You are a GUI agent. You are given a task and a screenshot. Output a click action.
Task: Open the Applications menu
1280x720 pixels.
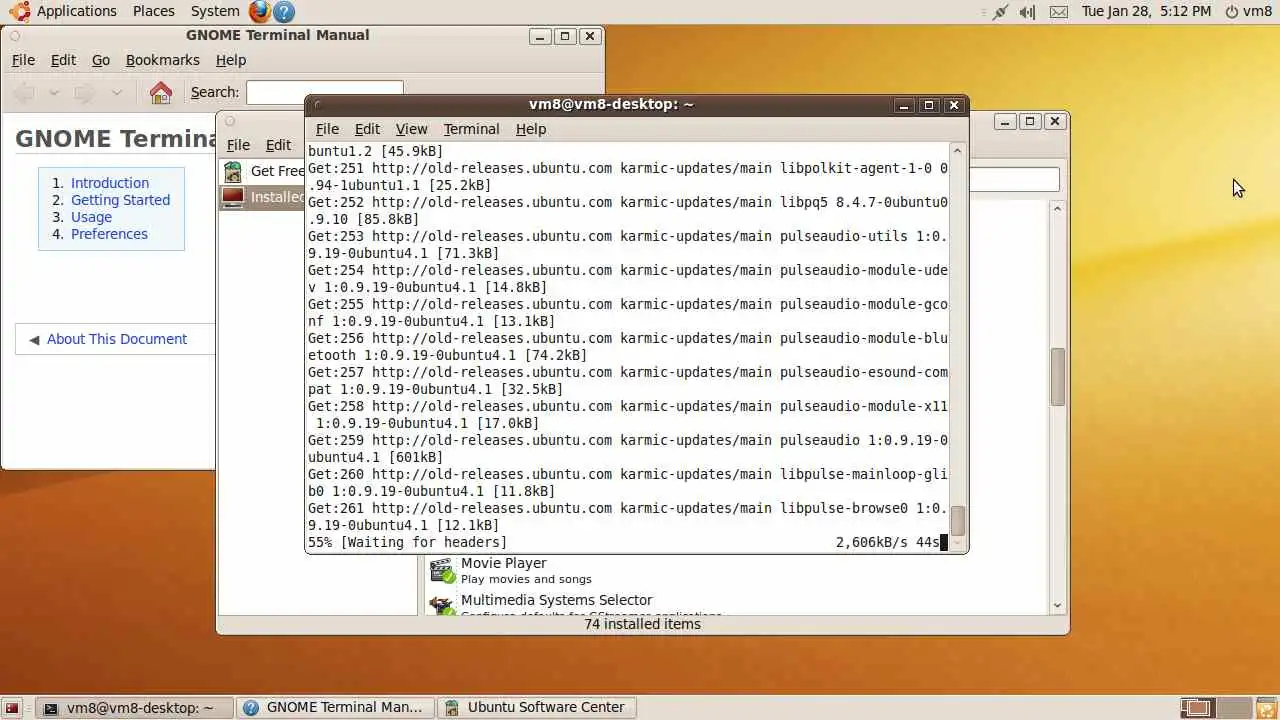point(77,11)
